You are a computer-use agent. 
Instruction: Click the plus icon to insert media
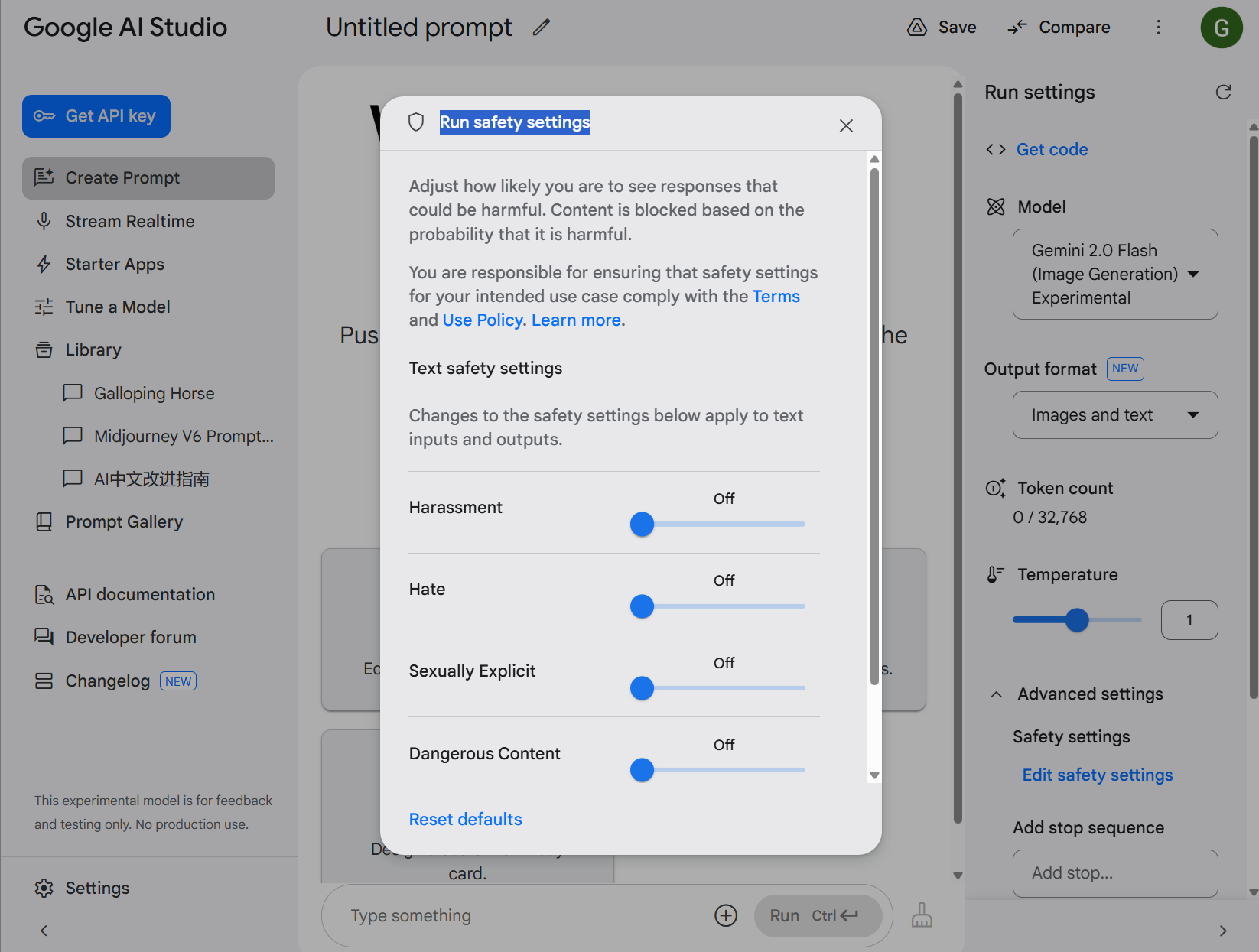pos(726,915)
